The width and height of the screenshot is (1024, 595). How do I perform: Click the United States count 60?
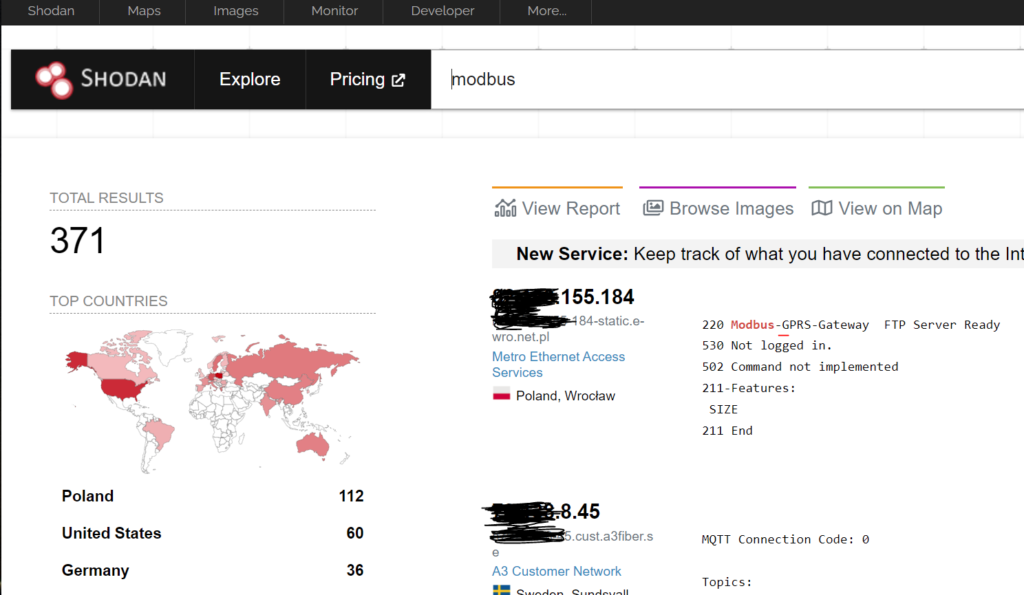point(355,533)
